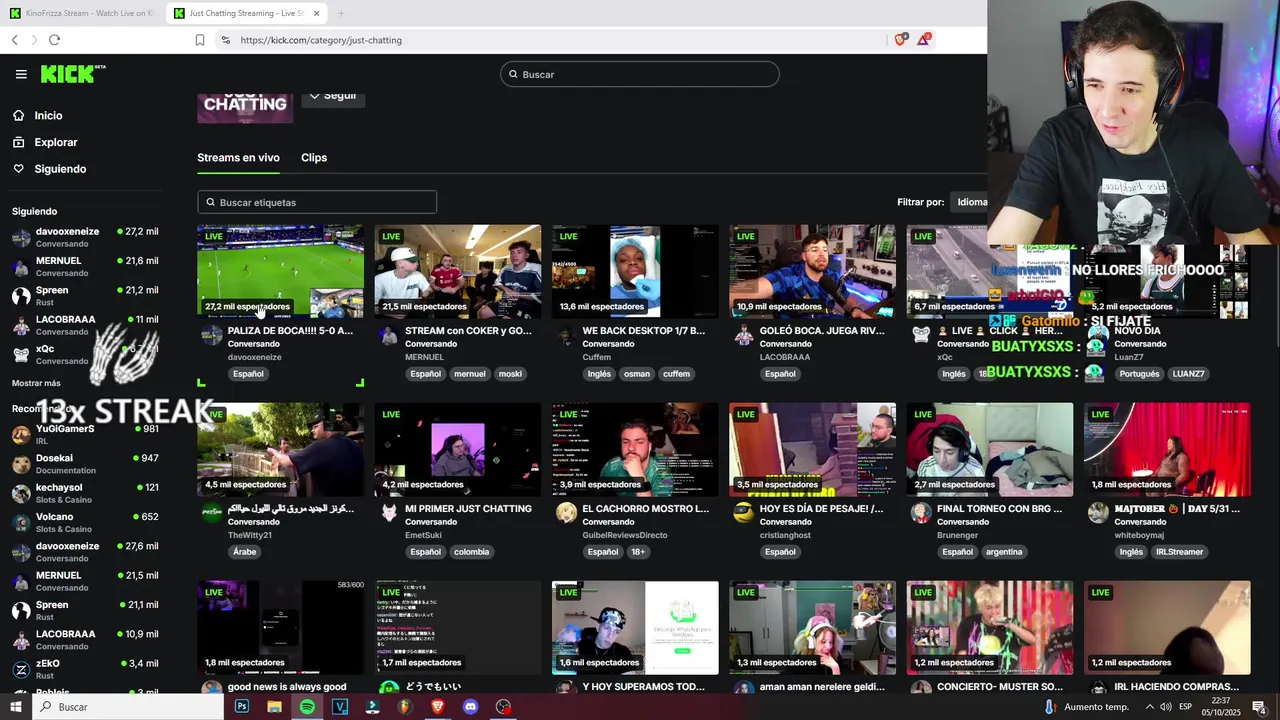The width and height of the screenshot is (1280, 720).
Task: Open Spotify from the taskbar
Action: [307, 707]
